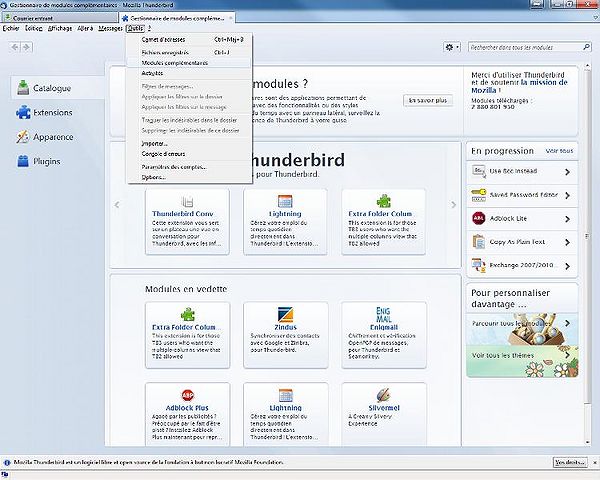Viewport: 600px width, 480px height.
Task: Expand Use Bcc Instead chevron
Action: coord(567,172)
